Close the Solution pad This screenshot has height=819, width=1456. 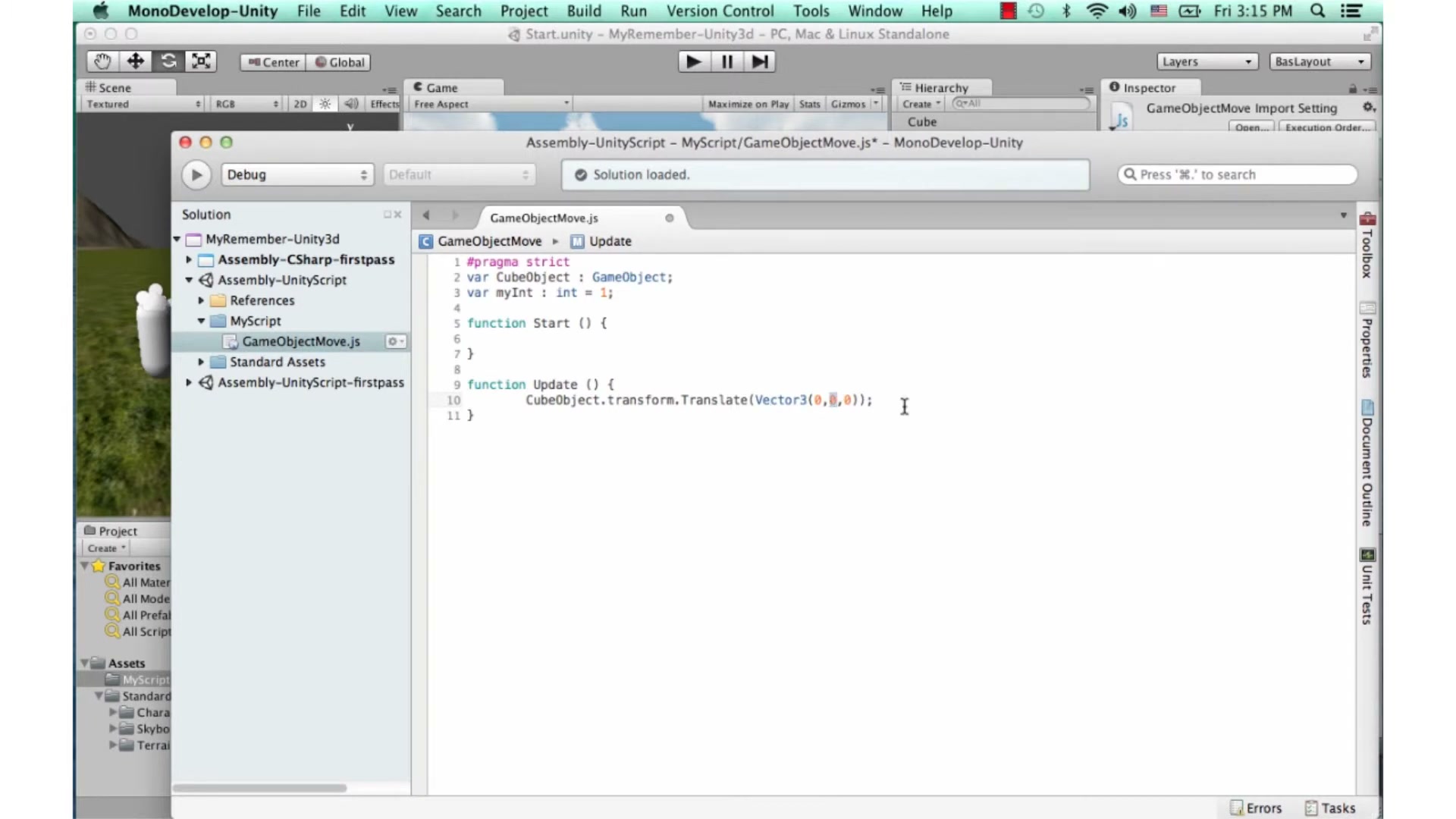pos(398,215)
